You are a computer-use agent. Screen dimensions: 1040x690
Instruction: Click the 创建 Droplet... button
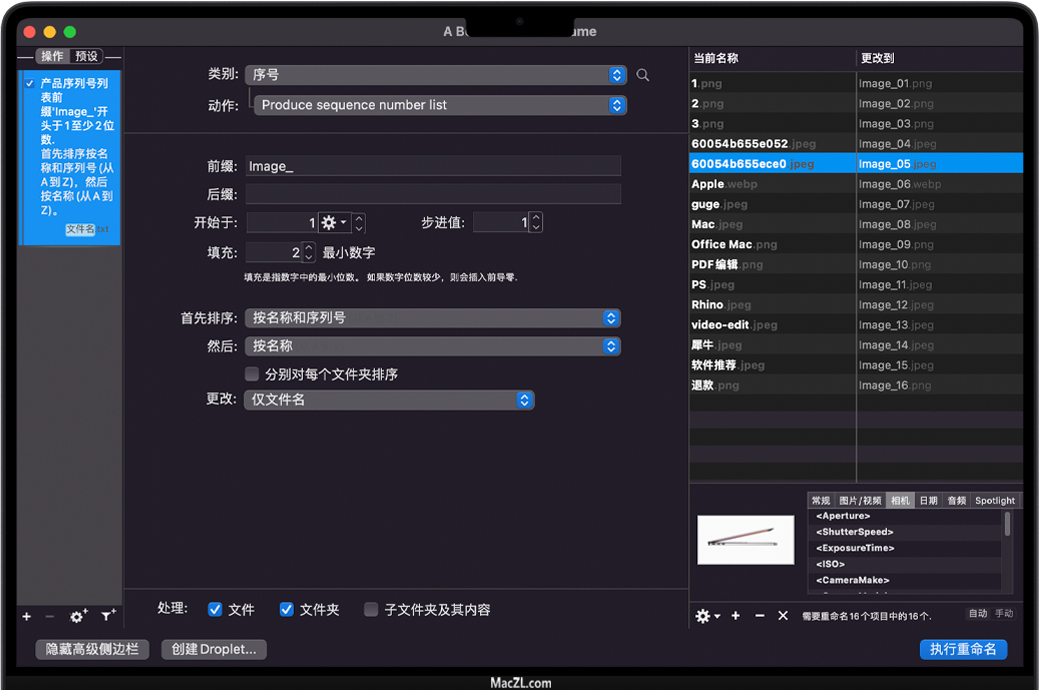pos(214,649)
